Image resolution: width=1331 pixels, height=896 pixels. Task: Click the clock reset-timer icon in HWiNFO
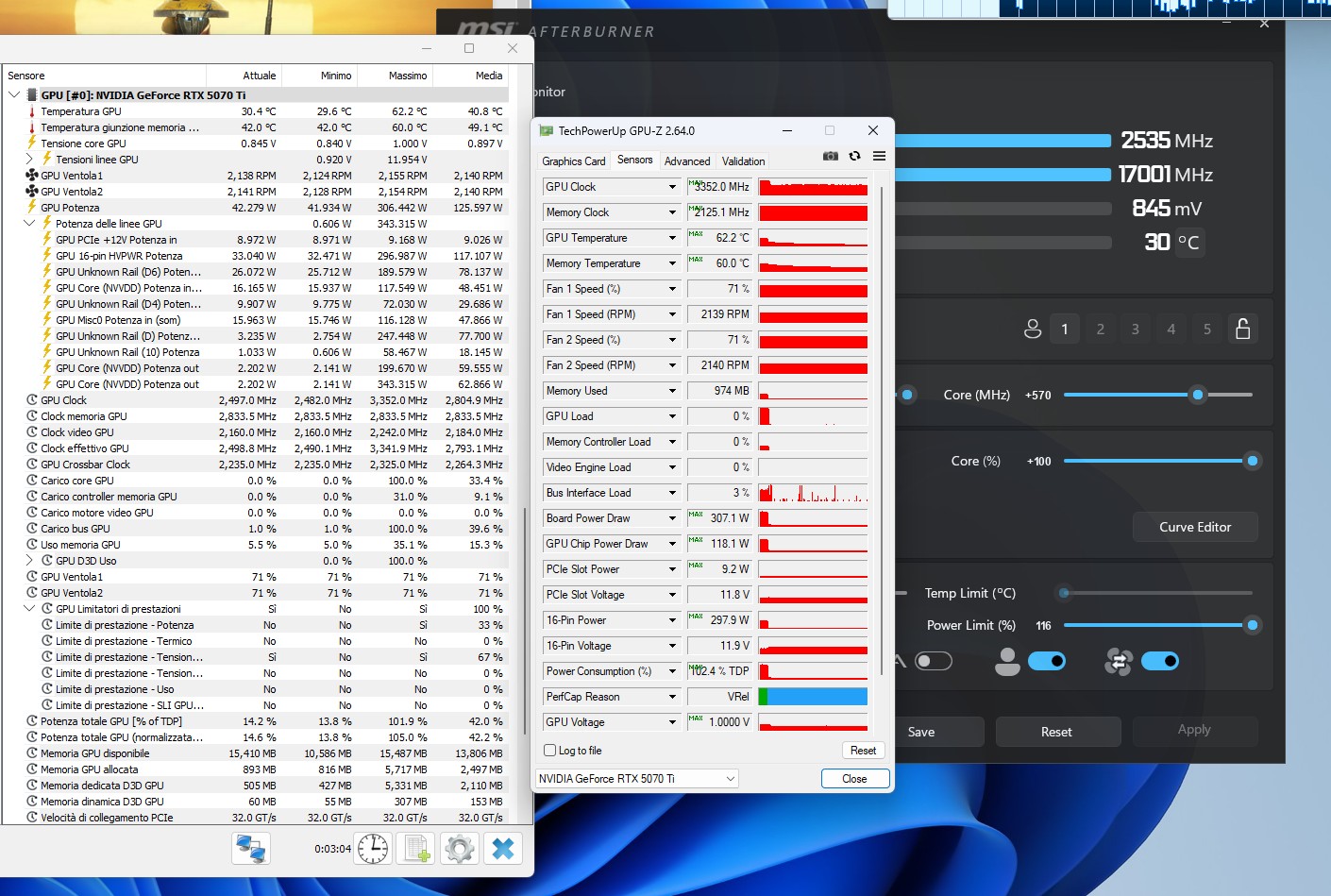[373, 848]
